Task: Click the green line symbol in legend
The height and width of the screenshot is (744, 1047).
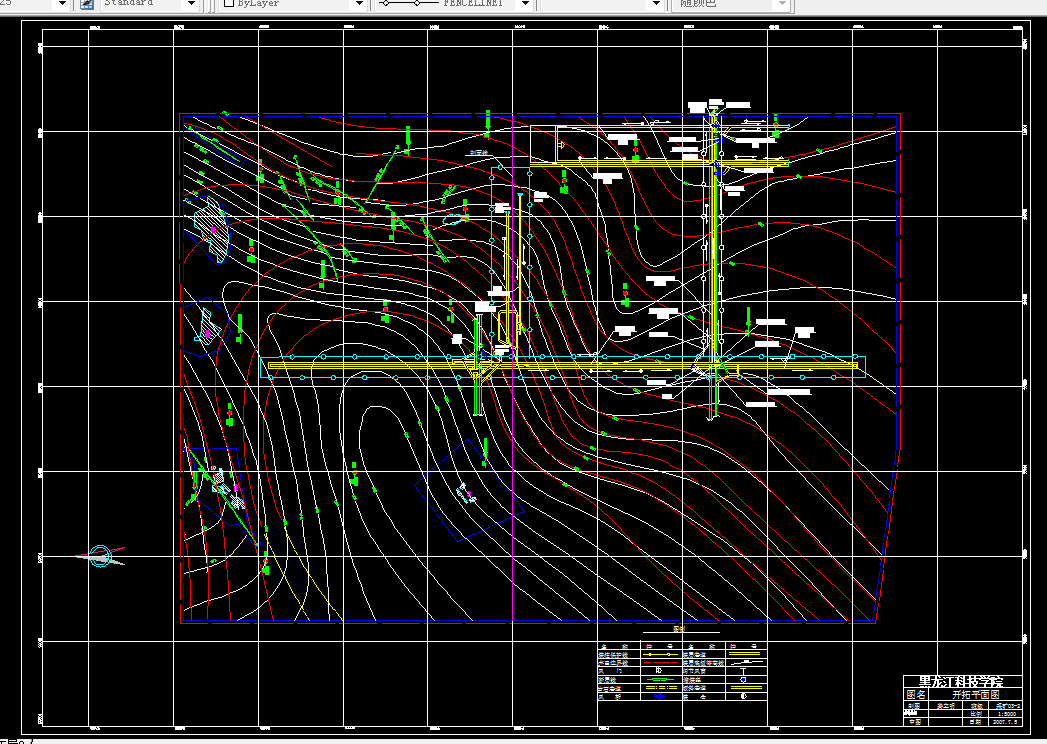Action: click(x=660, y=680)
